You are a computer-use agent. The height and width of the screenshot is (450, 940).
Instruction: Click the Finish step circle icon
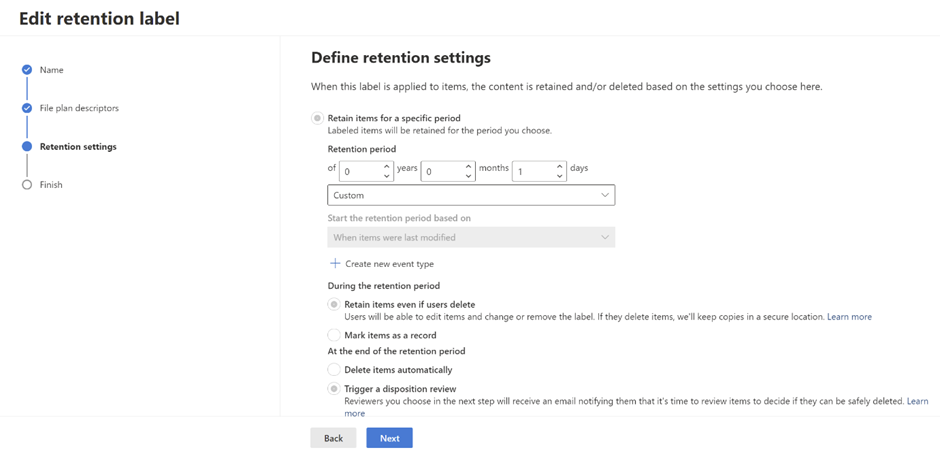(x=27, y=185)
